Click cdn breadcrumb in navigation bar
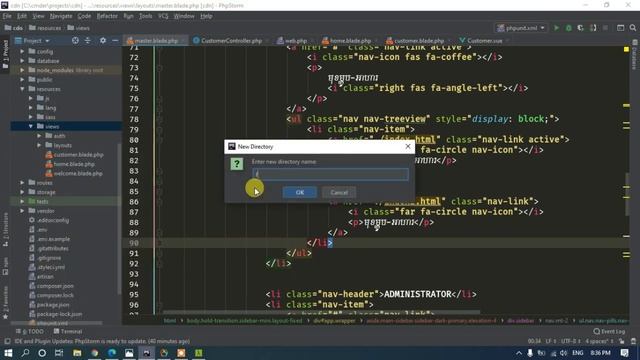 [x=14, y=28]
